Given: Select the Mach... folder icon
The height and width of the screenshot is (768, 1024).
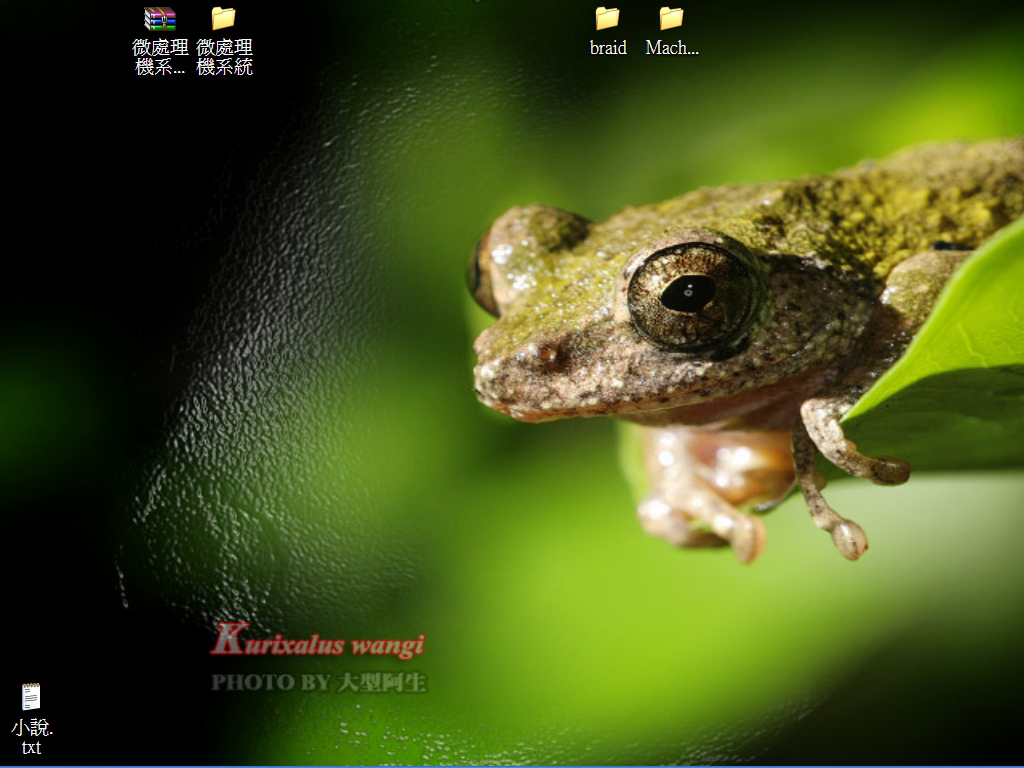Looking at the screenshot, I should [x=671, y=18].
